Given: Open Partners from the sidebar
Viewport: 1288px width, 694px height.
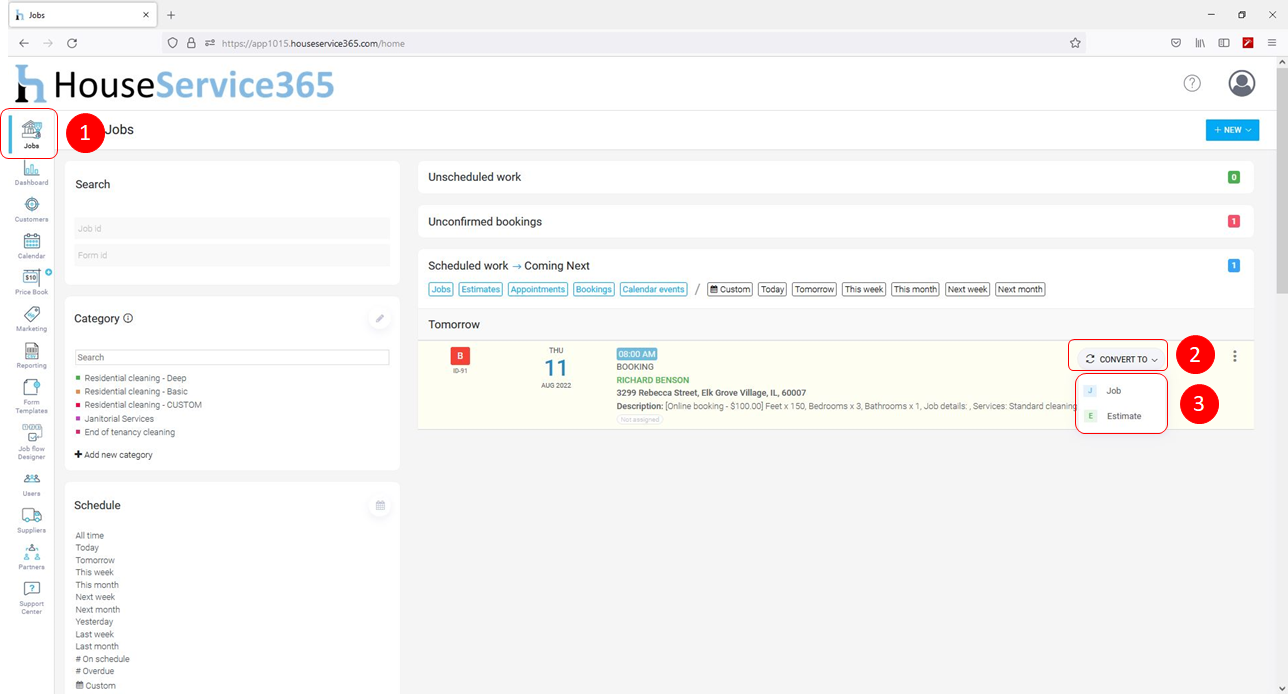Looking at the screenshot, I should [31, 557].
